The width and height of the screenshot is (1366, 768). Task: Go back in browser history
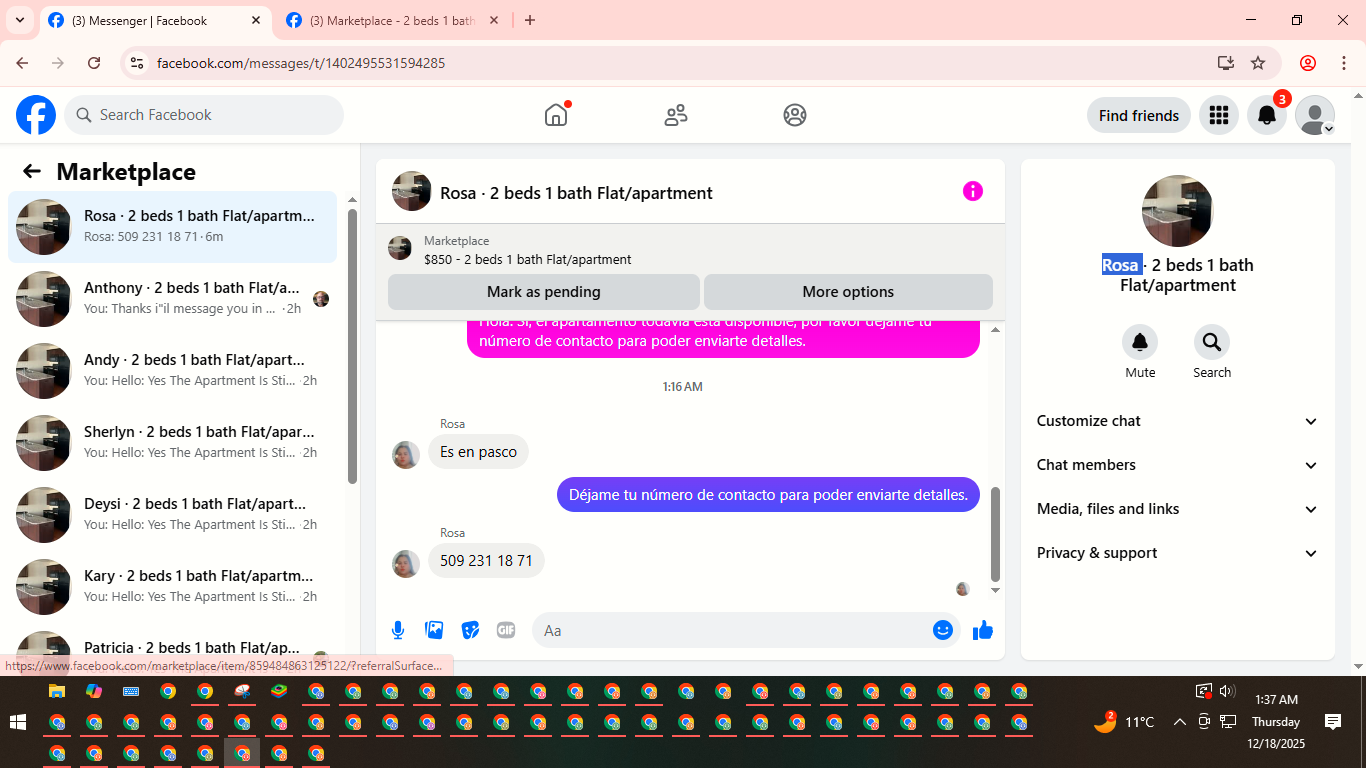22,63
